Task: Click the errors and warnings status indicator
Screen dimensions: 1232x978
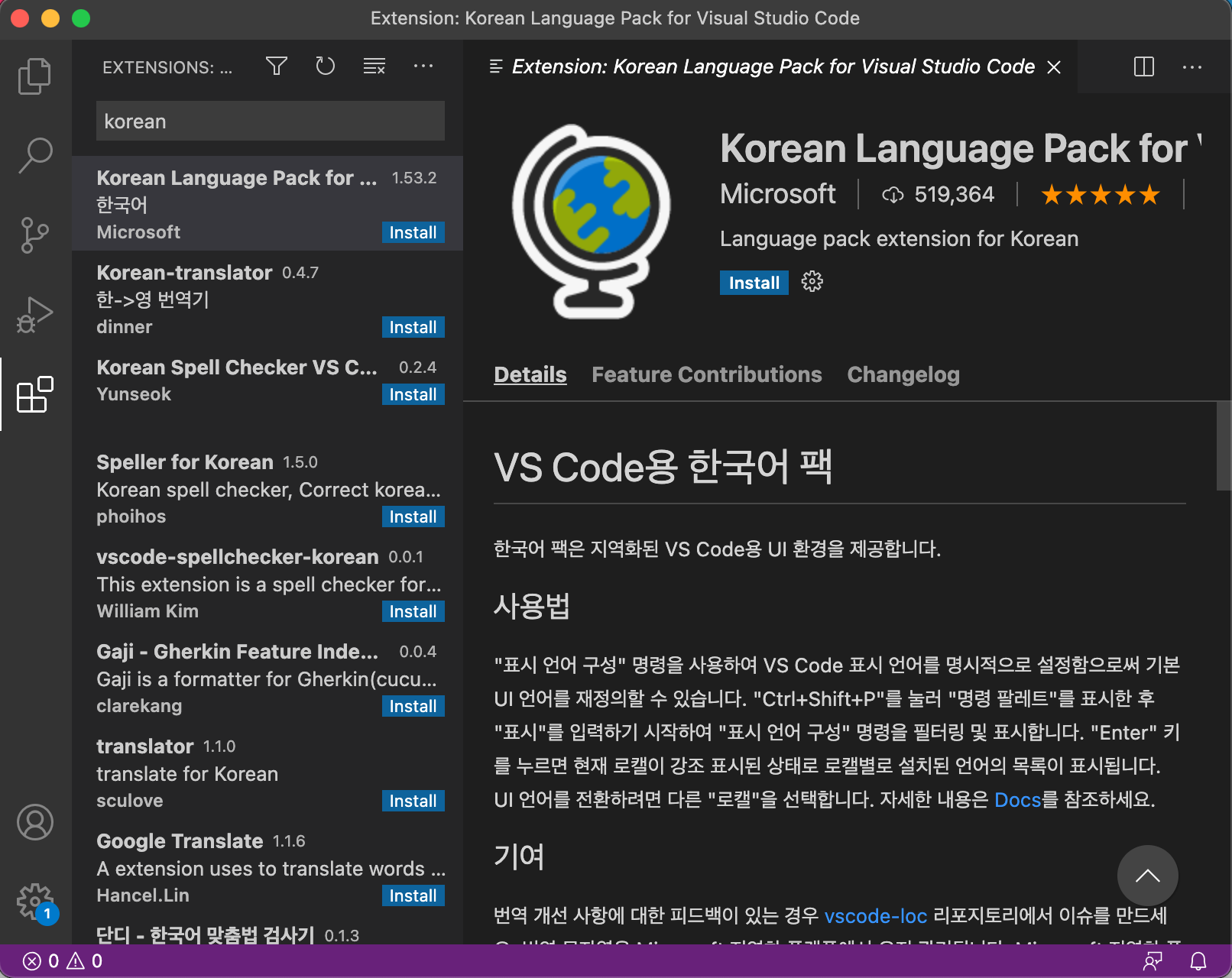Action: 63,960
